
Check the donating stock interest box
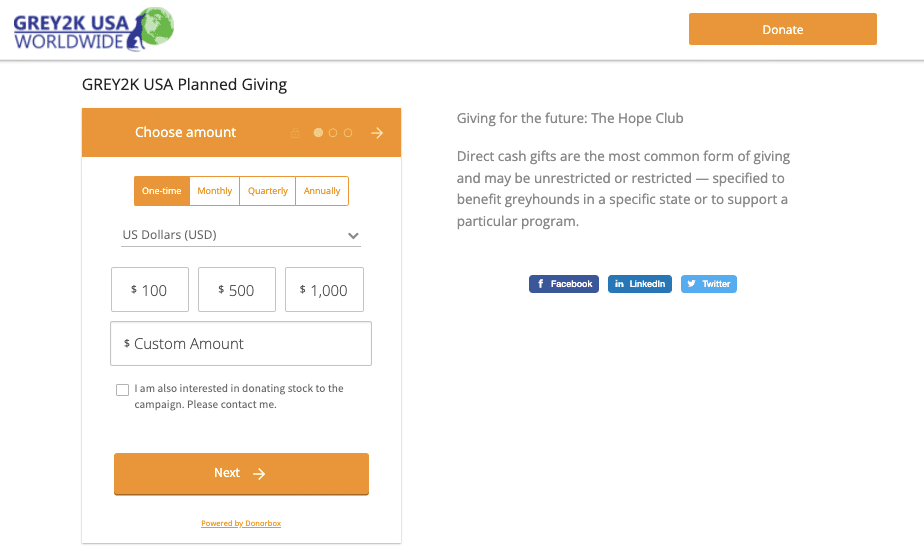123,390
